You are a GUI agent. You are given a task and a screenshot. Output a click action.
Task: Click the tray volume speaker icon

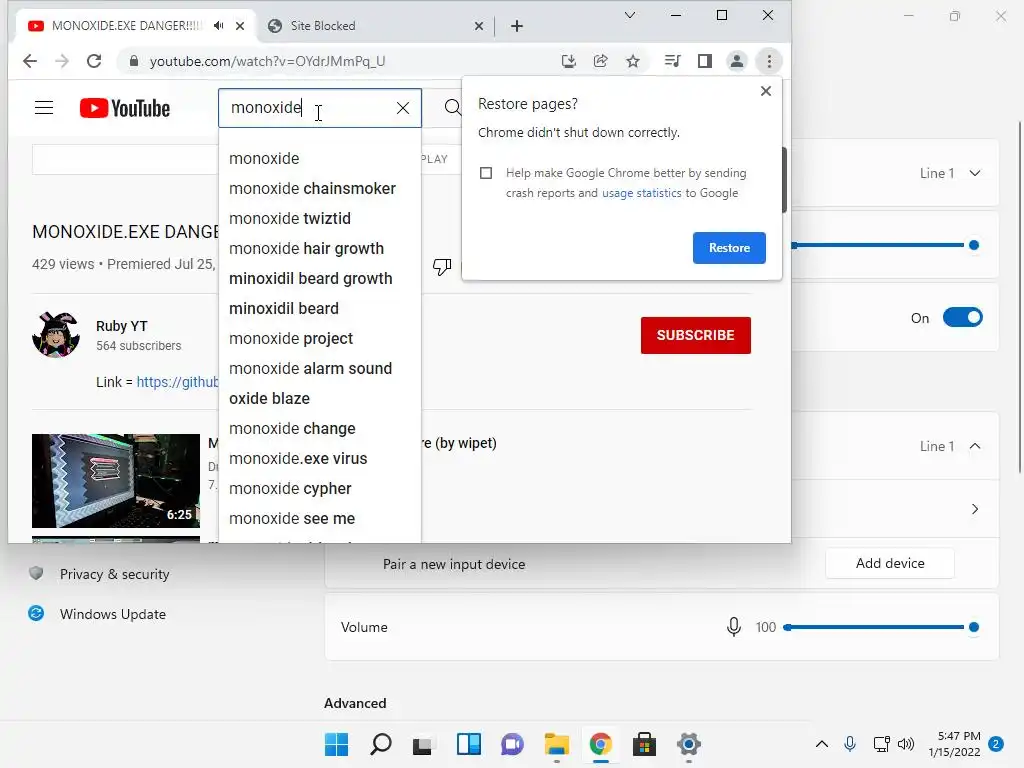point(906,744)
